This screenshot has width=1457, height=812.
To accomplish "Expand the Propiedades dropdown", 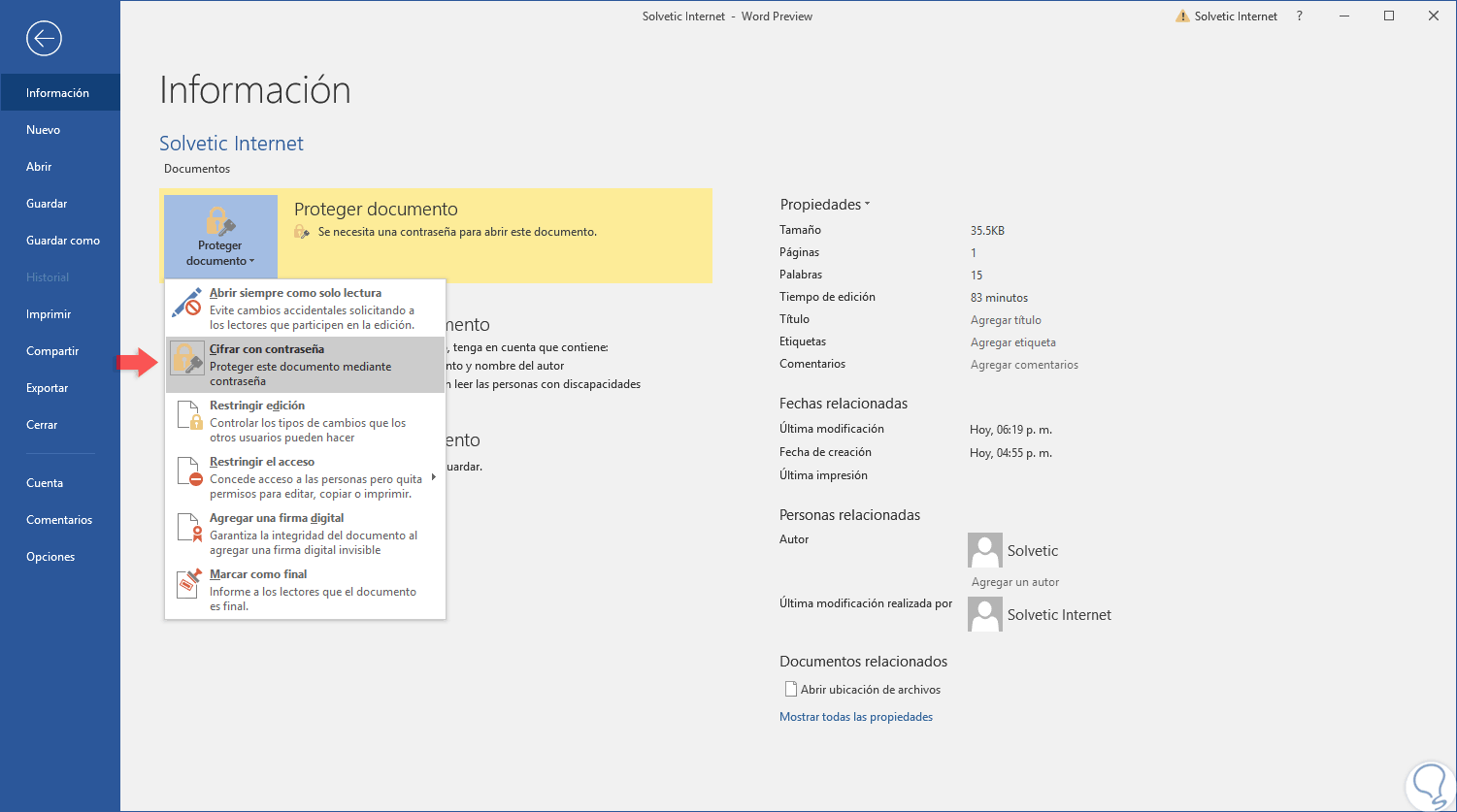I will point(825,205).
